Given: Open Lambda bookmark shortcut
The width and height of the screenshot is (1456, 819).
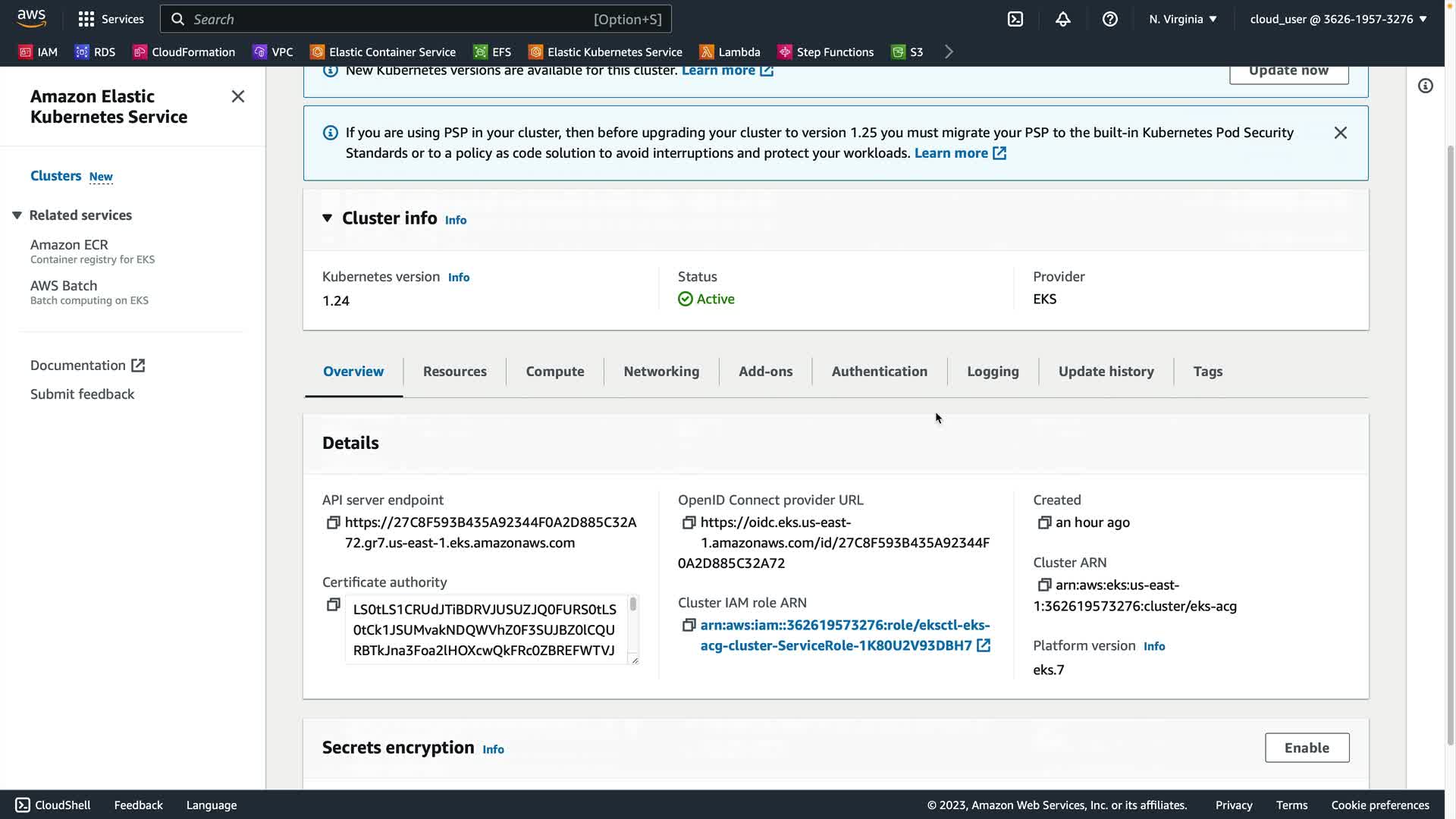Looking at the screenshot, I should pyautogui.click(x=730, y=52).
